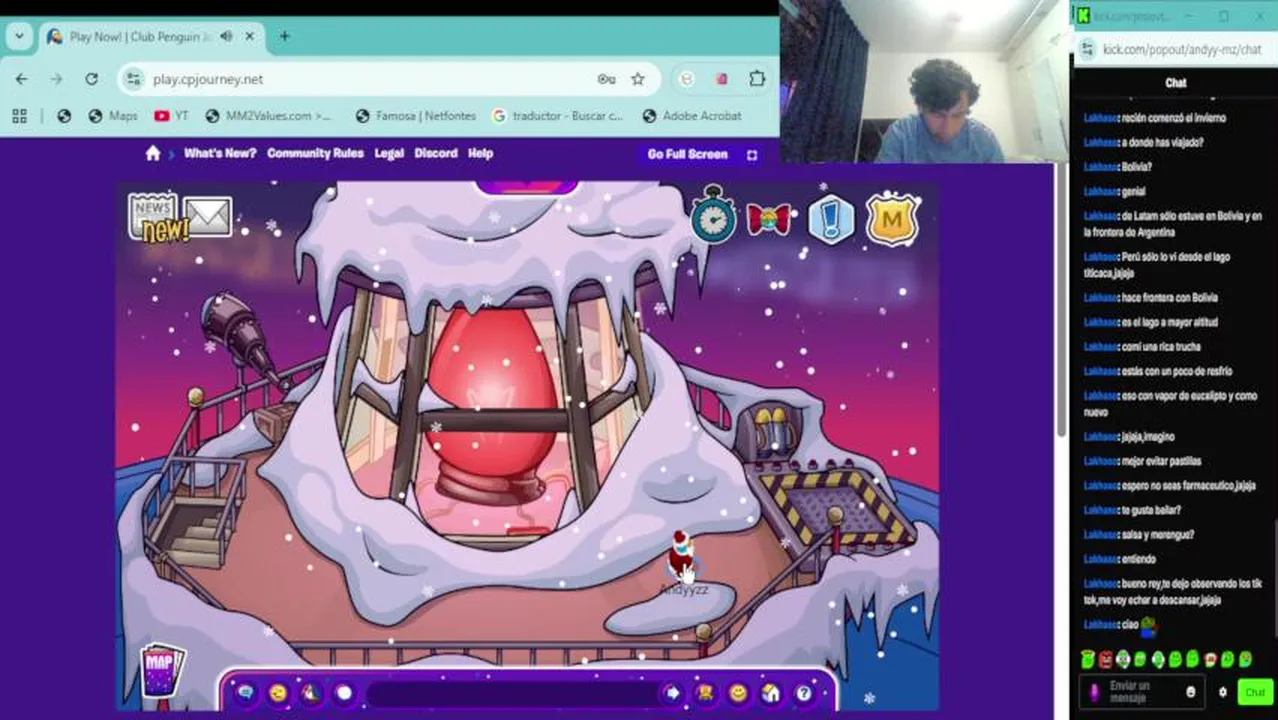Reload the page

click(91, 79)
